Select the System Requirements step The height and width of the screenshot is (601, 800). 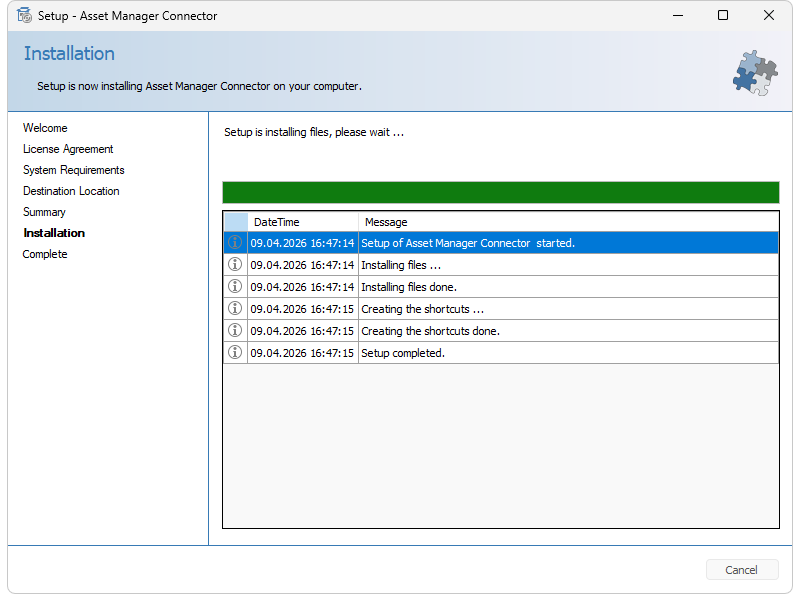(73, 170)
